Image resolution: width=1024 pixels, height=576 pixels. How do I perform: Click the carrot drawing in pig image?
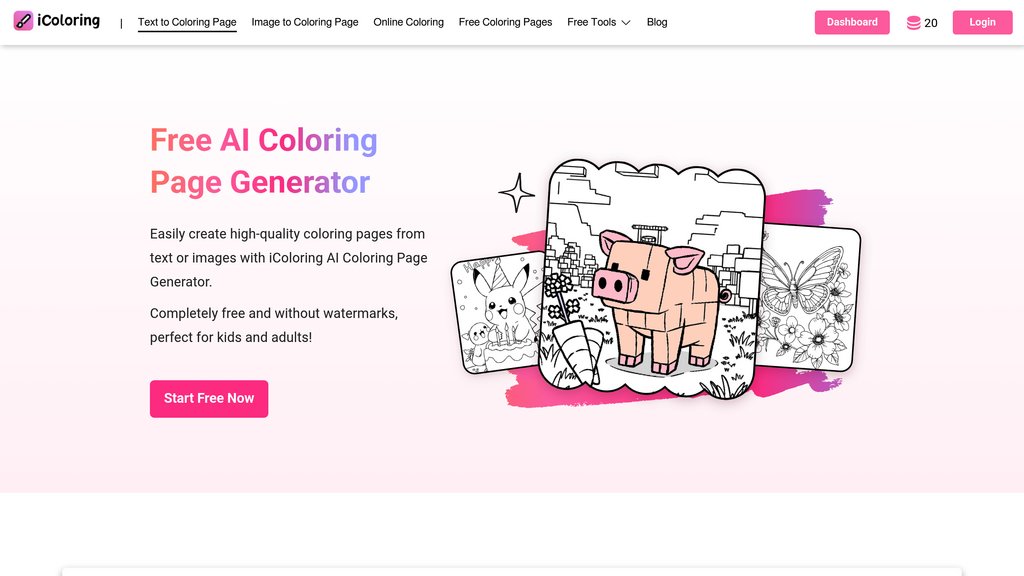click(x=579, y=353)
